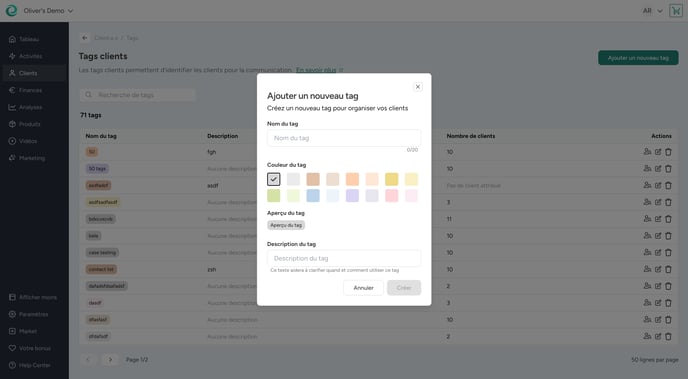Select the checked grey color swatch
The height and width of the screenshot is (379, 688).
(273, 179)
